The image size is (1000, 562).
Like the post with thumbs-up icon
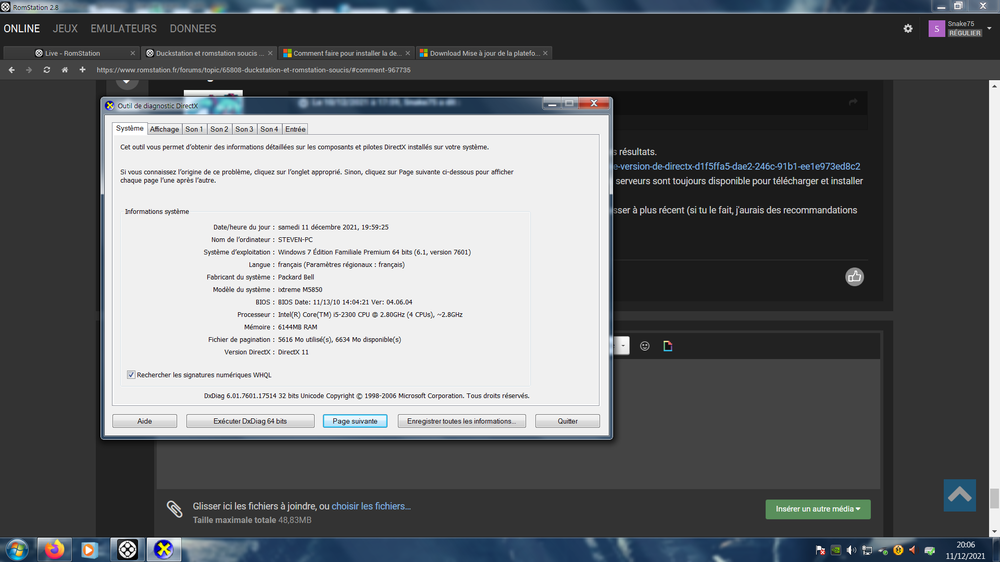(855, 276)
